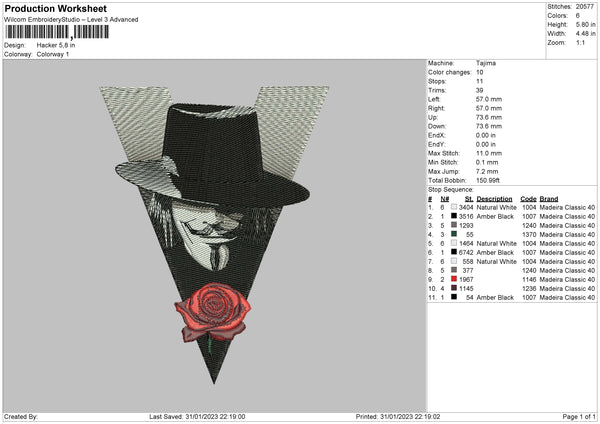600x424 pixels.
Task: Click the 'Brand' column header
Action: (549, 199)
